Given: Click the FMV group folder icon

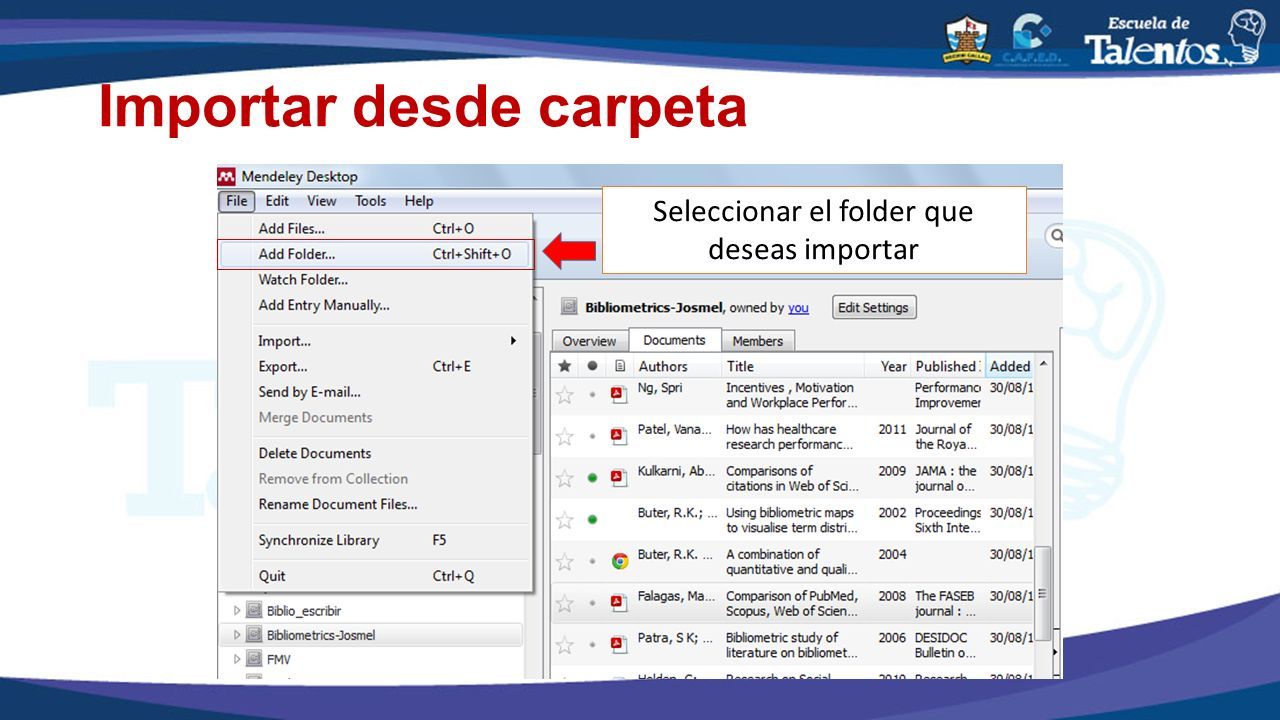Looking at the screenshot, I should click(254, 659).
